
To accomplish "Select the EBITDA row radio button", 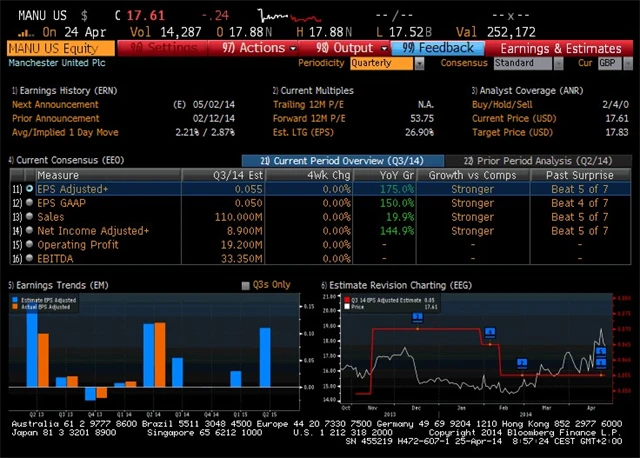I will click(30, 259).
